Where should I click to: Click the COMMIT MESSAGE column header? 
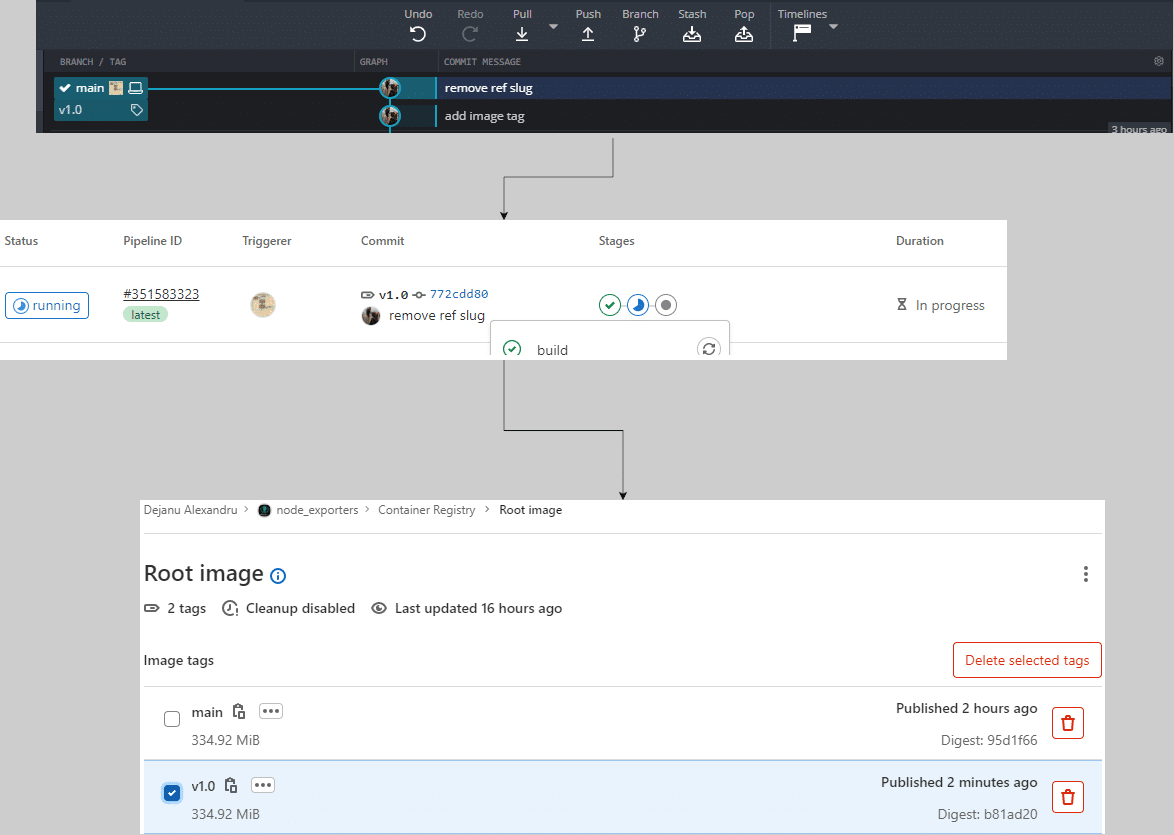click(482, 61)
